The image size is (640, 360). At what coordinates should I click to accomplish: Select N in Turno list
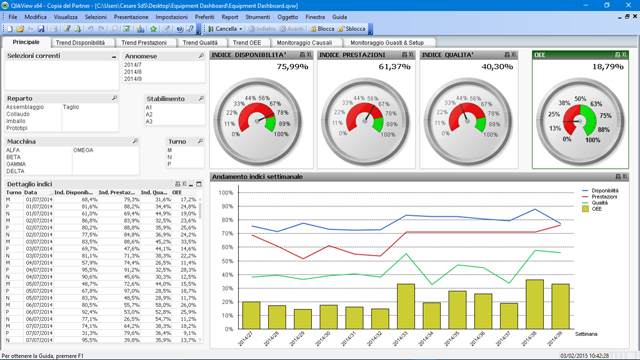pos(169,157)
